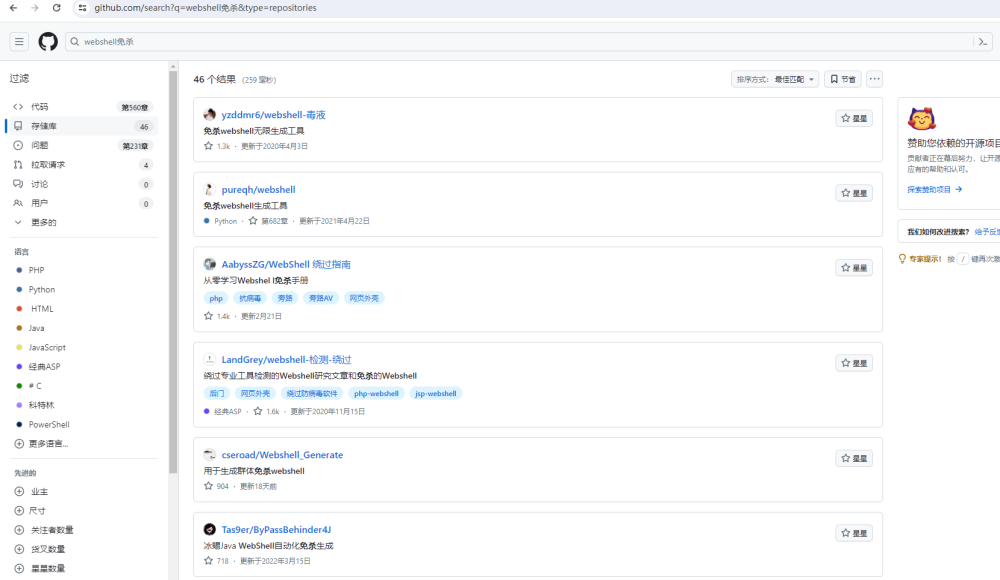The height and width of the screenshot is (580, 1000).
Task: Click the 抗病毒 topic tag
Action: 250,298
